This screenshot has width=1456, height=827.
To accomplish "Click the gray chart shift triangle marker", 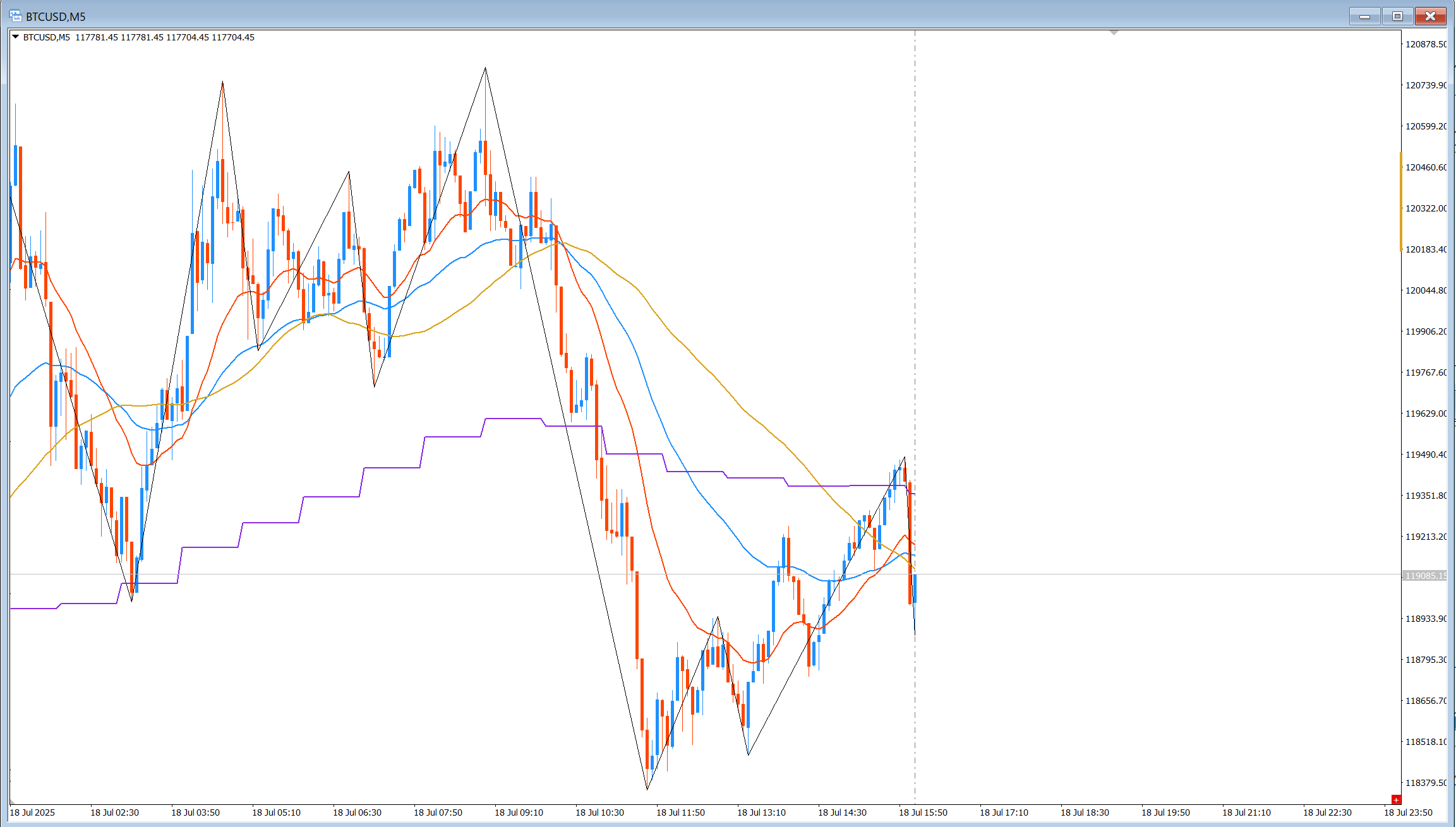I will (1114, 32).
